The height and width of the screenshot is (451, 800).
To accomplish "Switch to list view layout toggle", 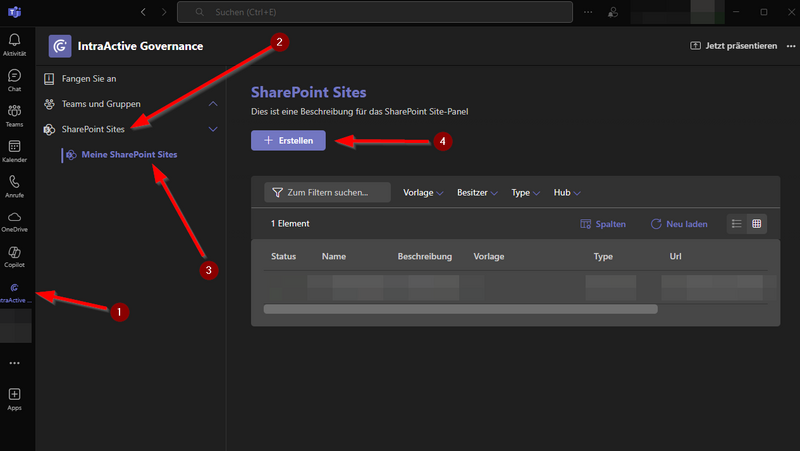I will [x=737, y=224].
